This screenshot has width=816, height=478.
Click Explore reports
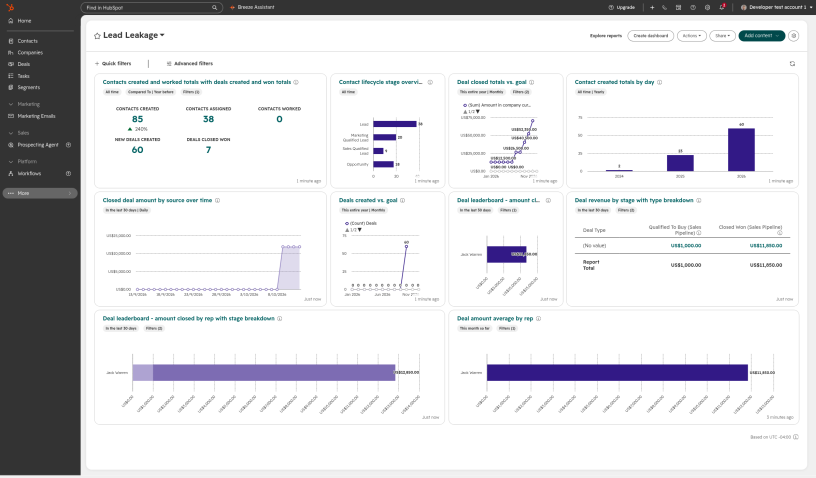pyautogui.click(x=606, y=36)
